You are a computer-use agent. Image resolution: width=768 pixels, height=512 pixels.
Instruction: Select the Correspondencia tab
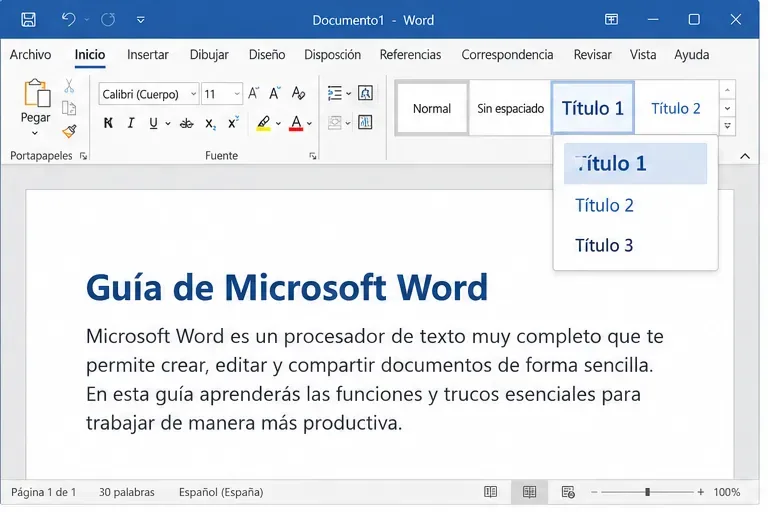point(507,54)
